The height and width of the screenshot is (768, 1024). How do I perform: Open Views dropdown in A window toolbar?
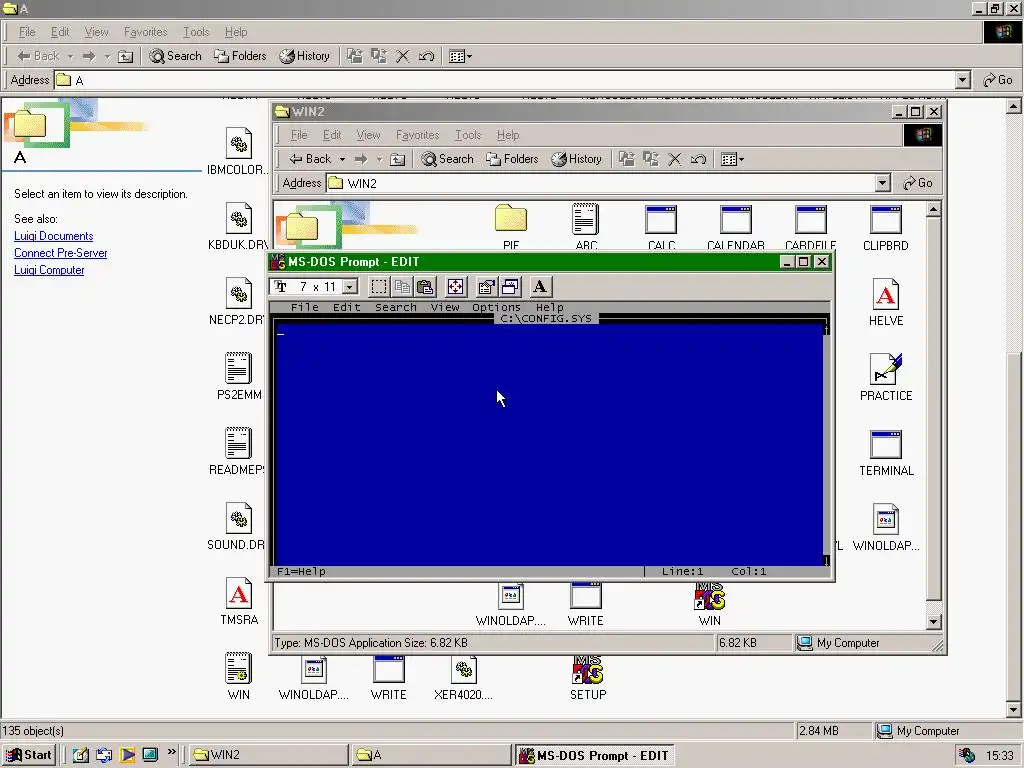click(x=460, y=56)
